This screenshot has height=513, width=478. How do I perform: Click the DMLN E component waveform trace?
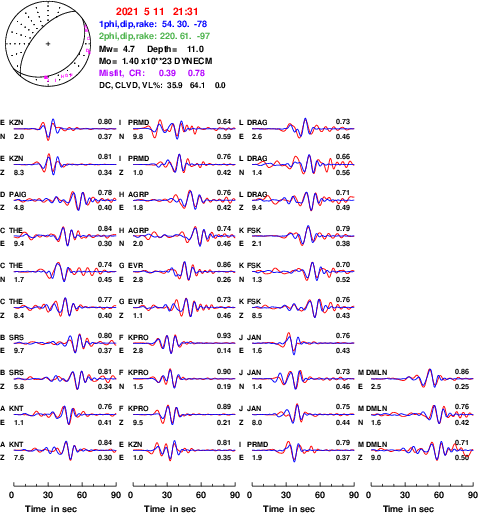[422, 379]
